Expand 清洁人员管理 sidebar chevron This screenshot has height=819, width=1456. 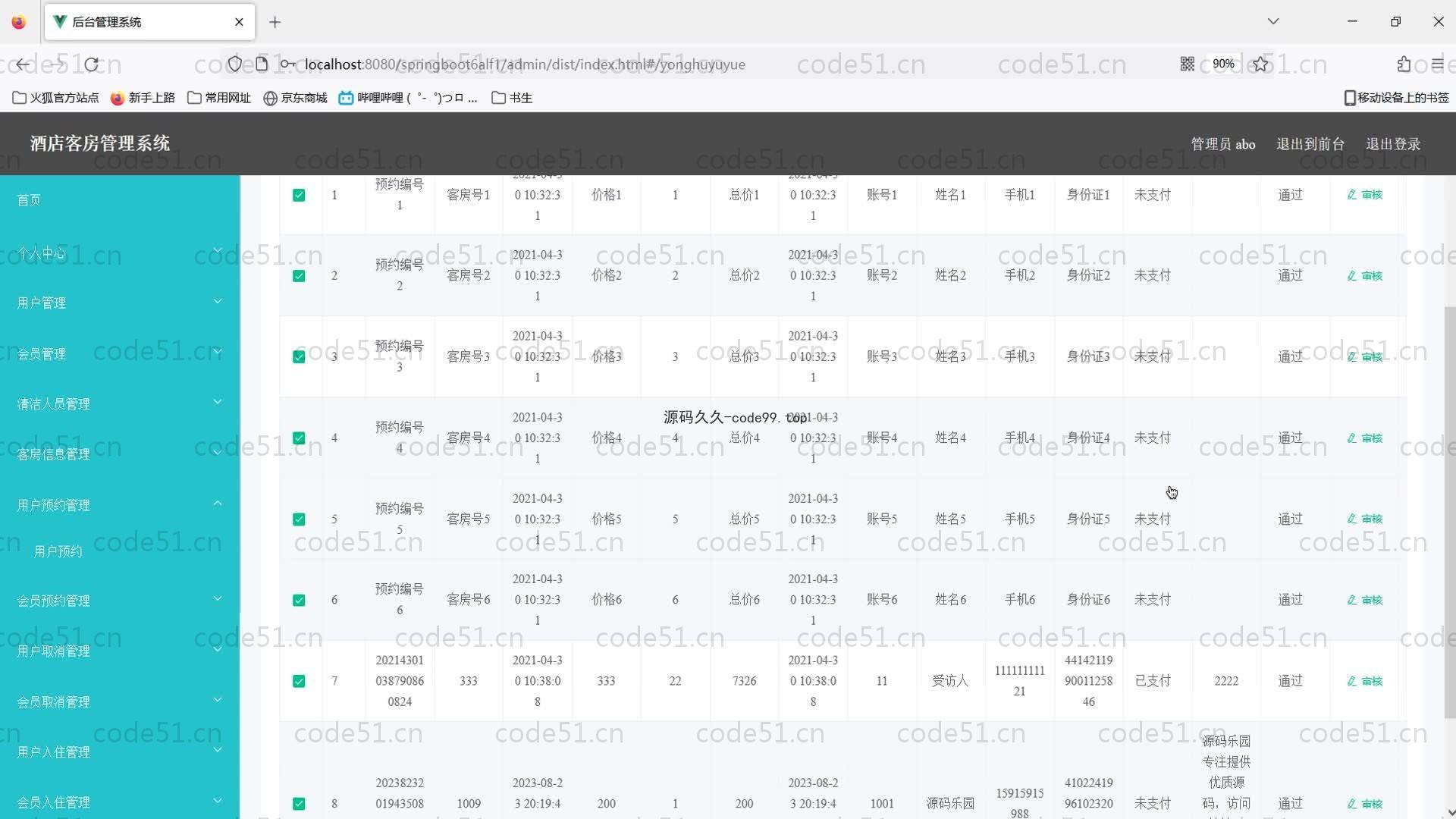[x=218, y=402]
